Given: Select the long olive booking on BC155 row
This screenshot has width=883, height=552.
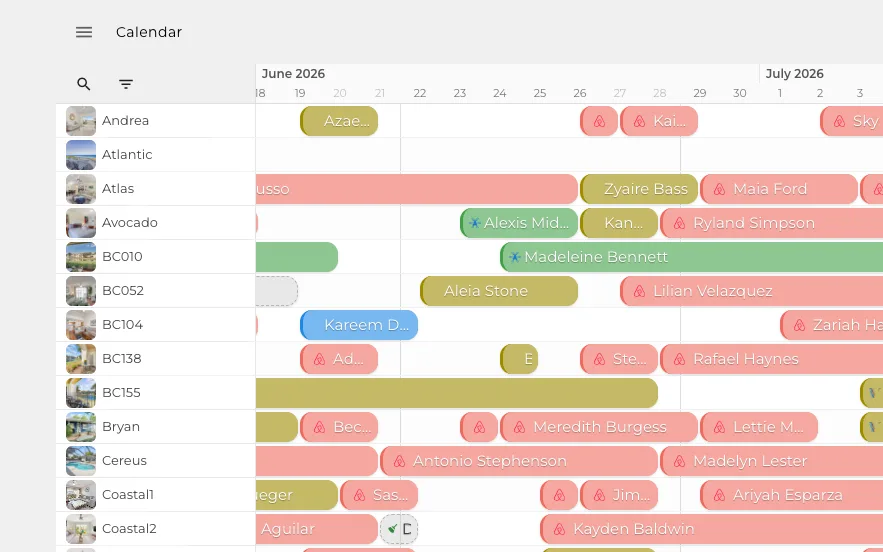Looking at the screenshot, I should pyautogui.click(x=457, y=393).
